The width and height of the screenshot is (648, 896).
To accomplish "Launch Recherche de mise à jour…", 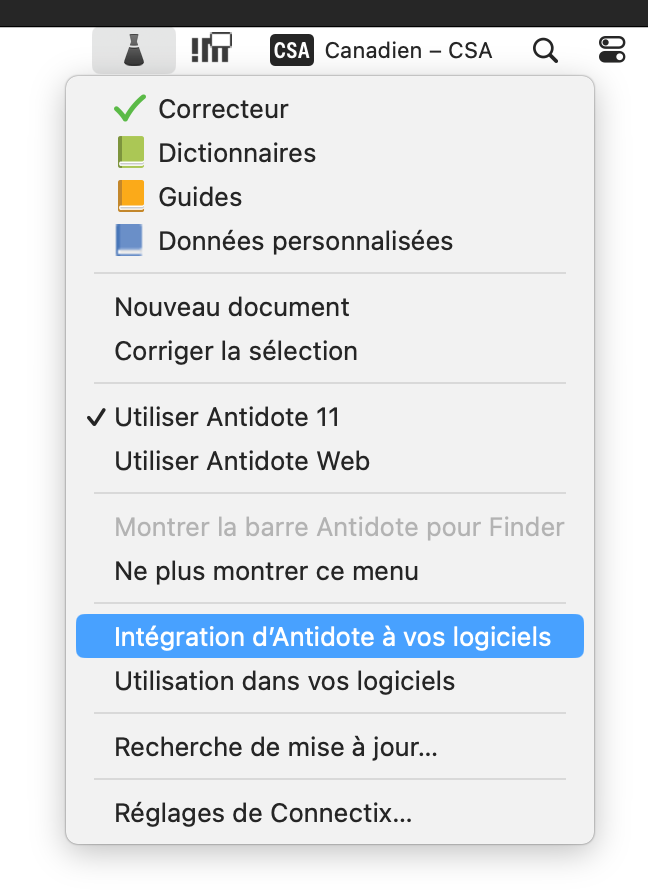I will [276, 747].
